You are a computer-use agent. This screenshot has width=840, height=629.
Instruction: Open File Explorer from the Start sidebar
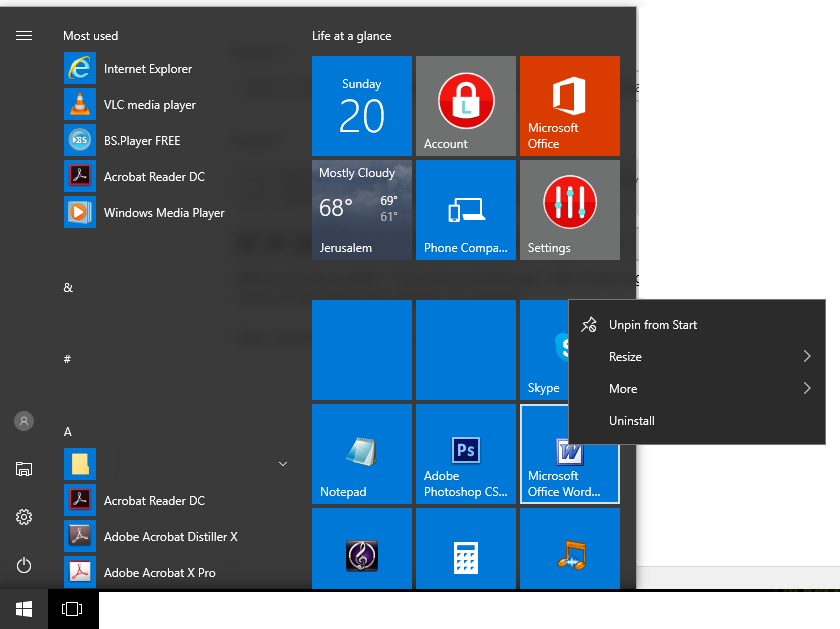[x=24, y=469]
